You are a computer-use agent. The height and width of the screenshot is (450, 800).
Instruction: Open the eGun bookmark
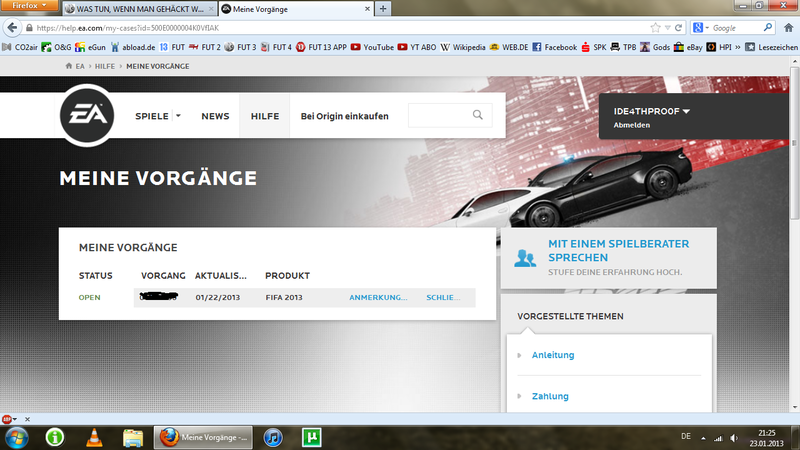tap(90, 47)
